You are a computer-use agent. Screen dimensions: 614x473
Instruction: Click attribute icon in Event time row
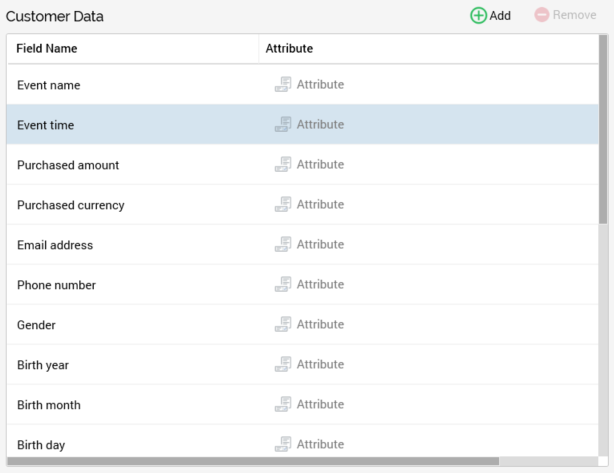[x=283, y=125]
